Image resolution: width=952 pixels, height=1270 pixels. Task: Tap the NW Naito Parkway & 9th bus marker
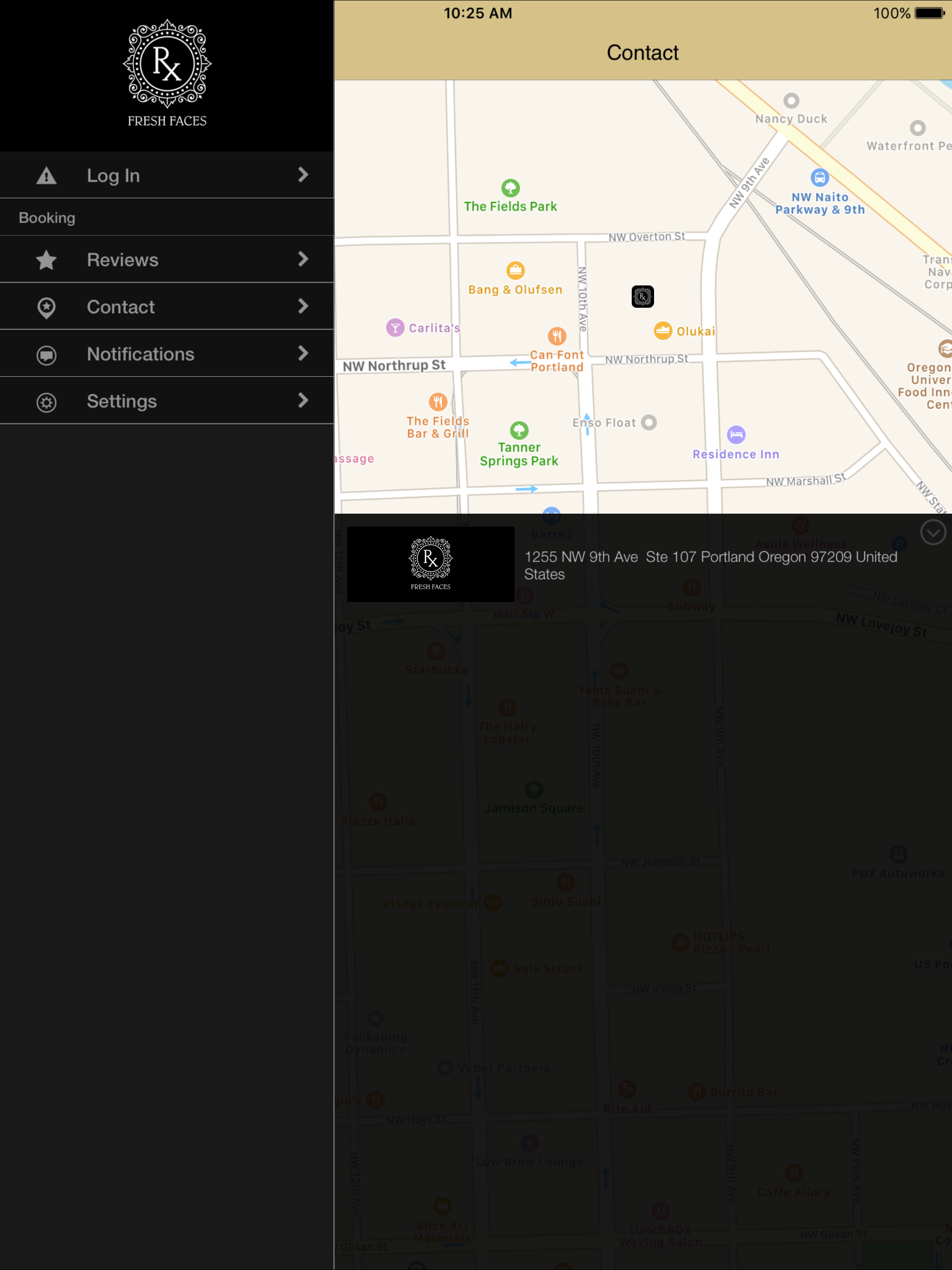click(820, 178)
